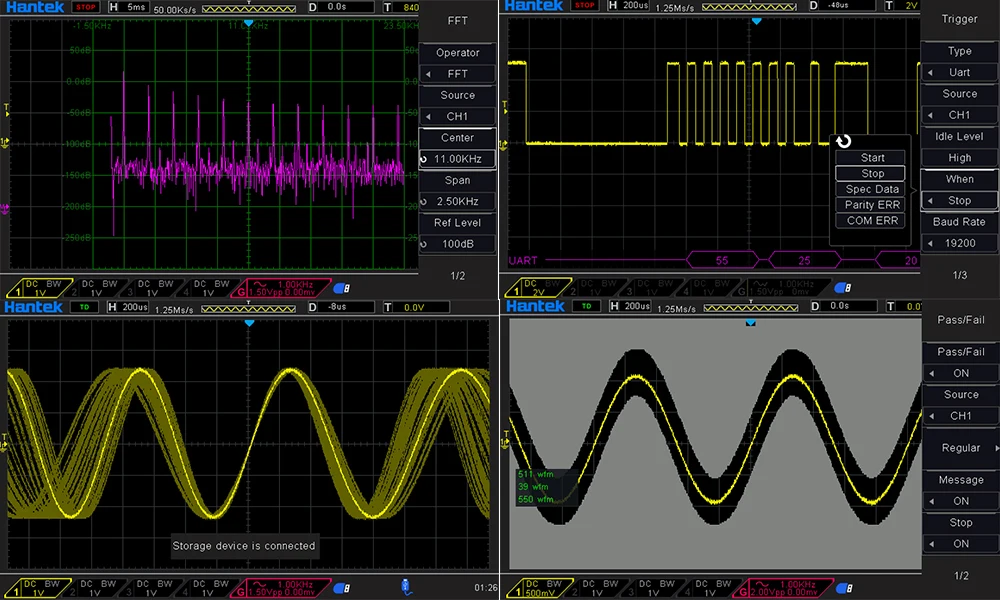Screen dimensions: 1000x600
Task: Click the channel 1 badge showing 500mV on the Pass/Fail screen
Action: 538,588
